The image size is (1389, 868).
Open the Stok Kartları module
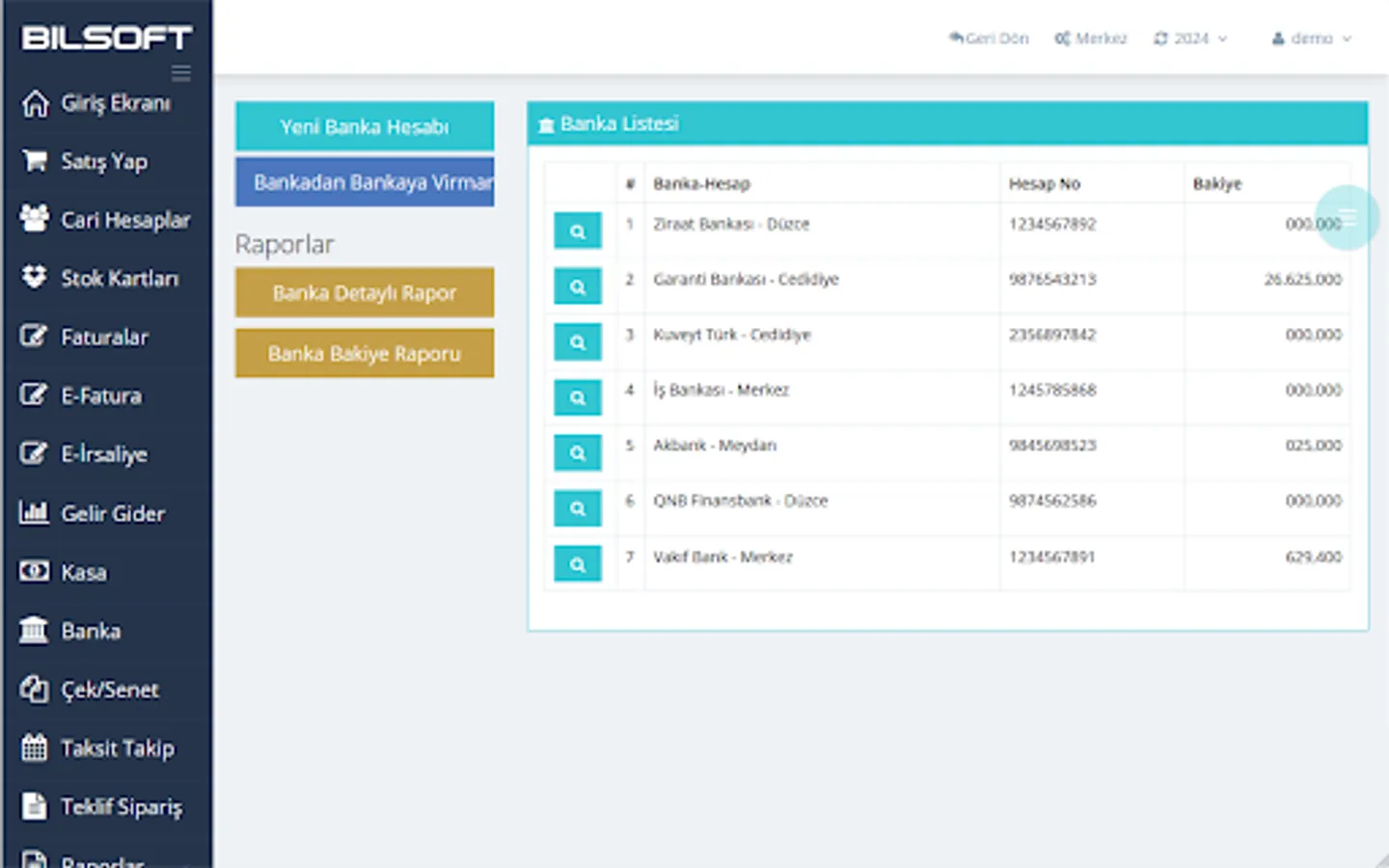point(121,279)
